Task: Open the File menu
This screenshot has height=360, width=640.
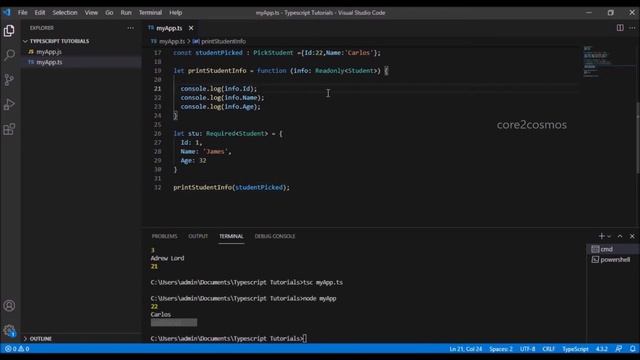Action: pyautogui.click(x=22, y=13)
